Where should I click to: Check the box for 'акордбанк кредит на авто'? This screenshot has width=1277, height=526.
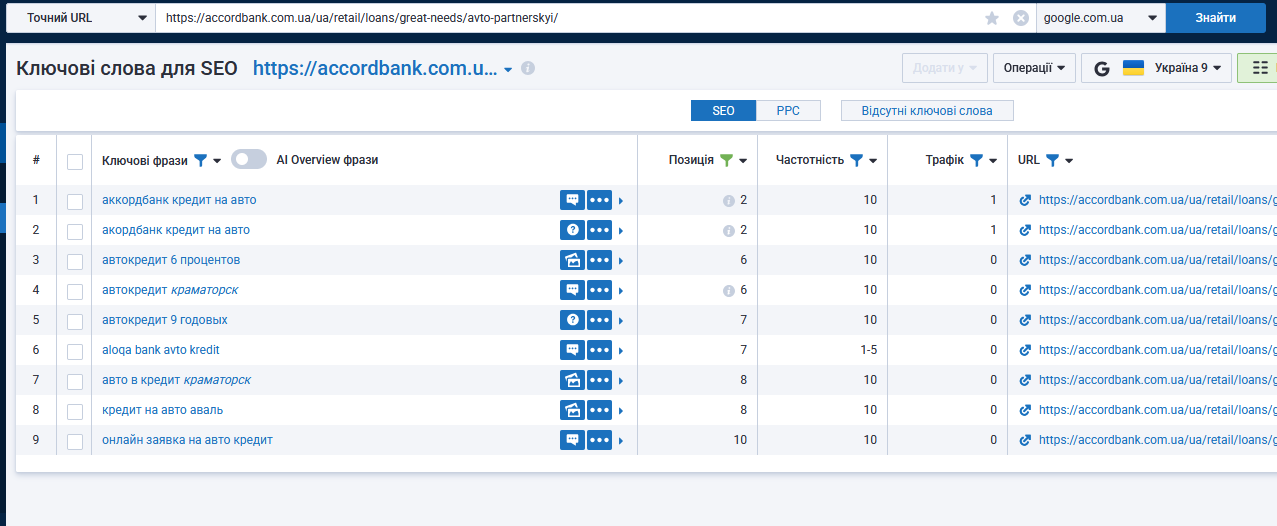click(x=75, y=231)
